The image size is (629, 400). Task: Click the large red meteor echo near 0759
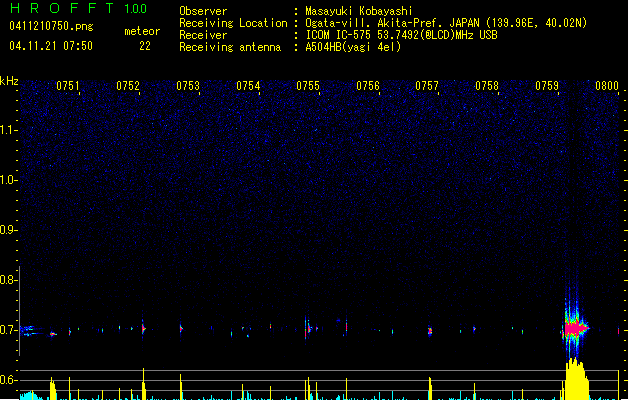coord(576,328)
